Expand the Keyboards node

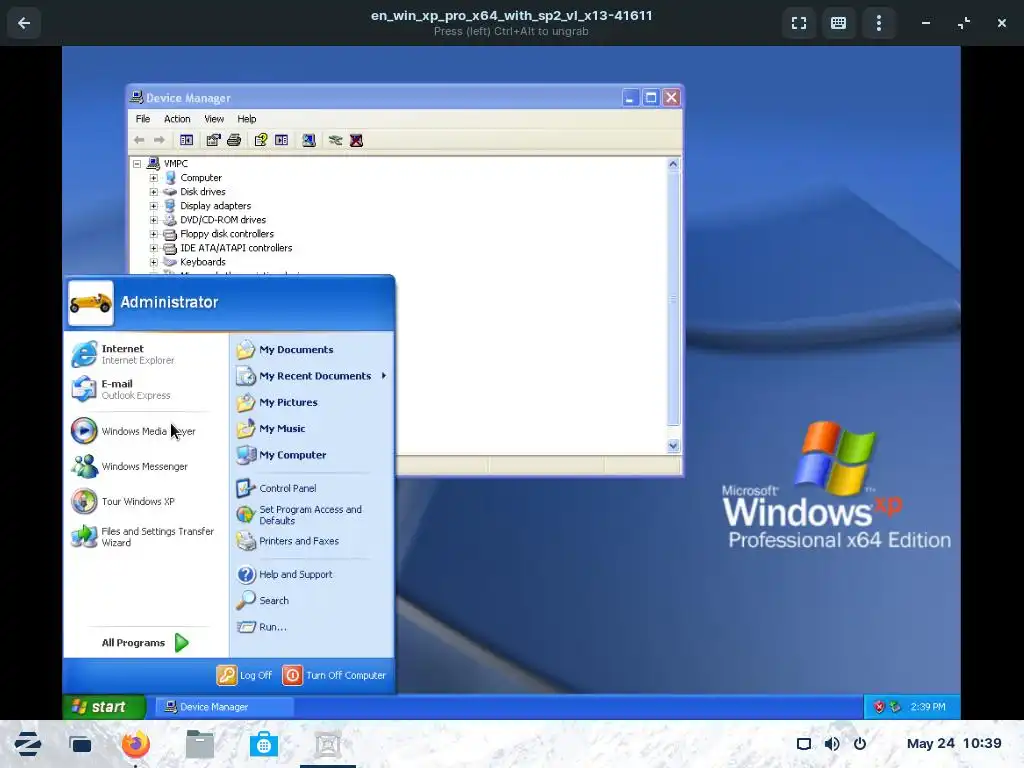[x=153, y=262]
